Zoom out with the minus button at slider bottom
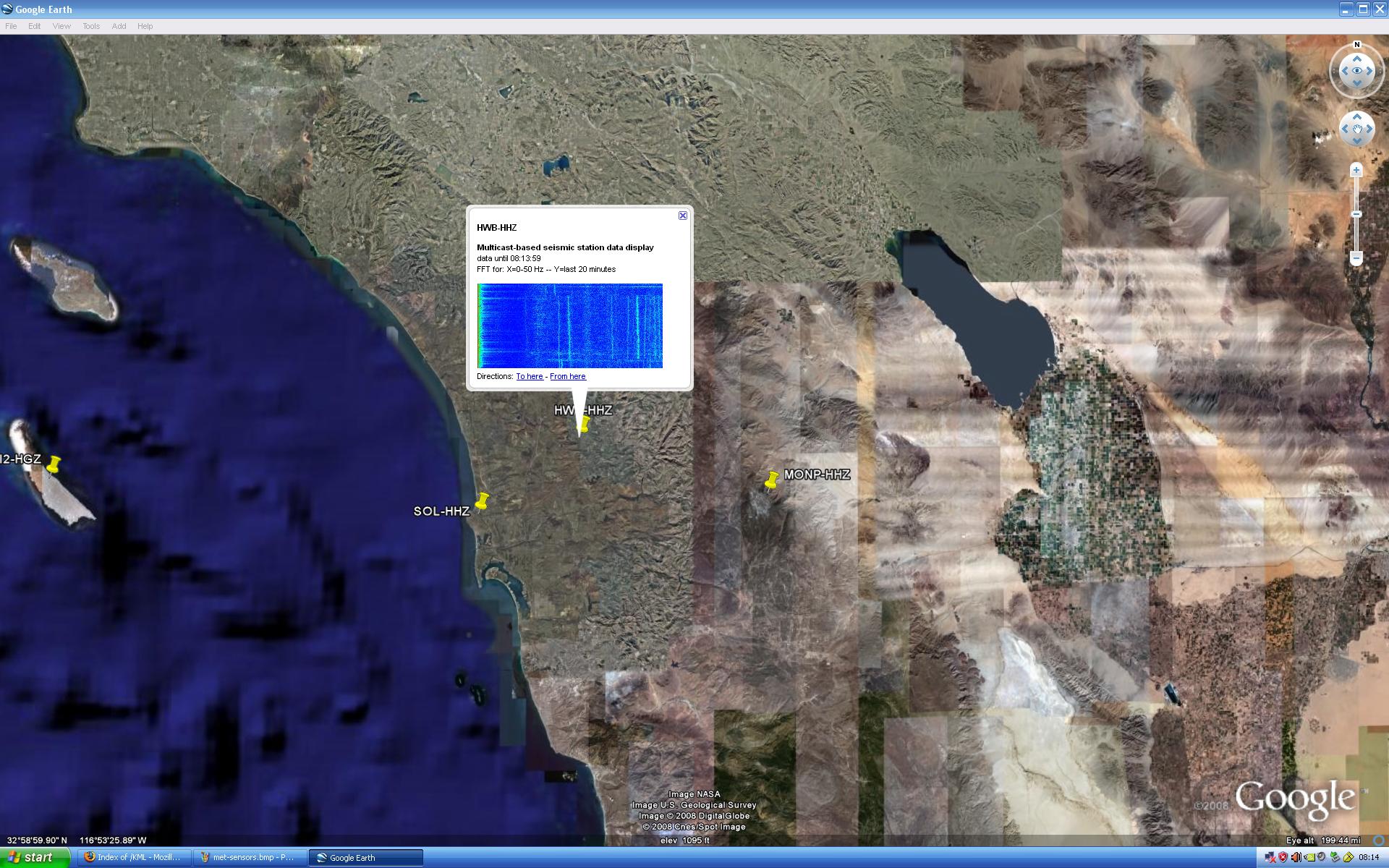 [x=1356, y=258]
